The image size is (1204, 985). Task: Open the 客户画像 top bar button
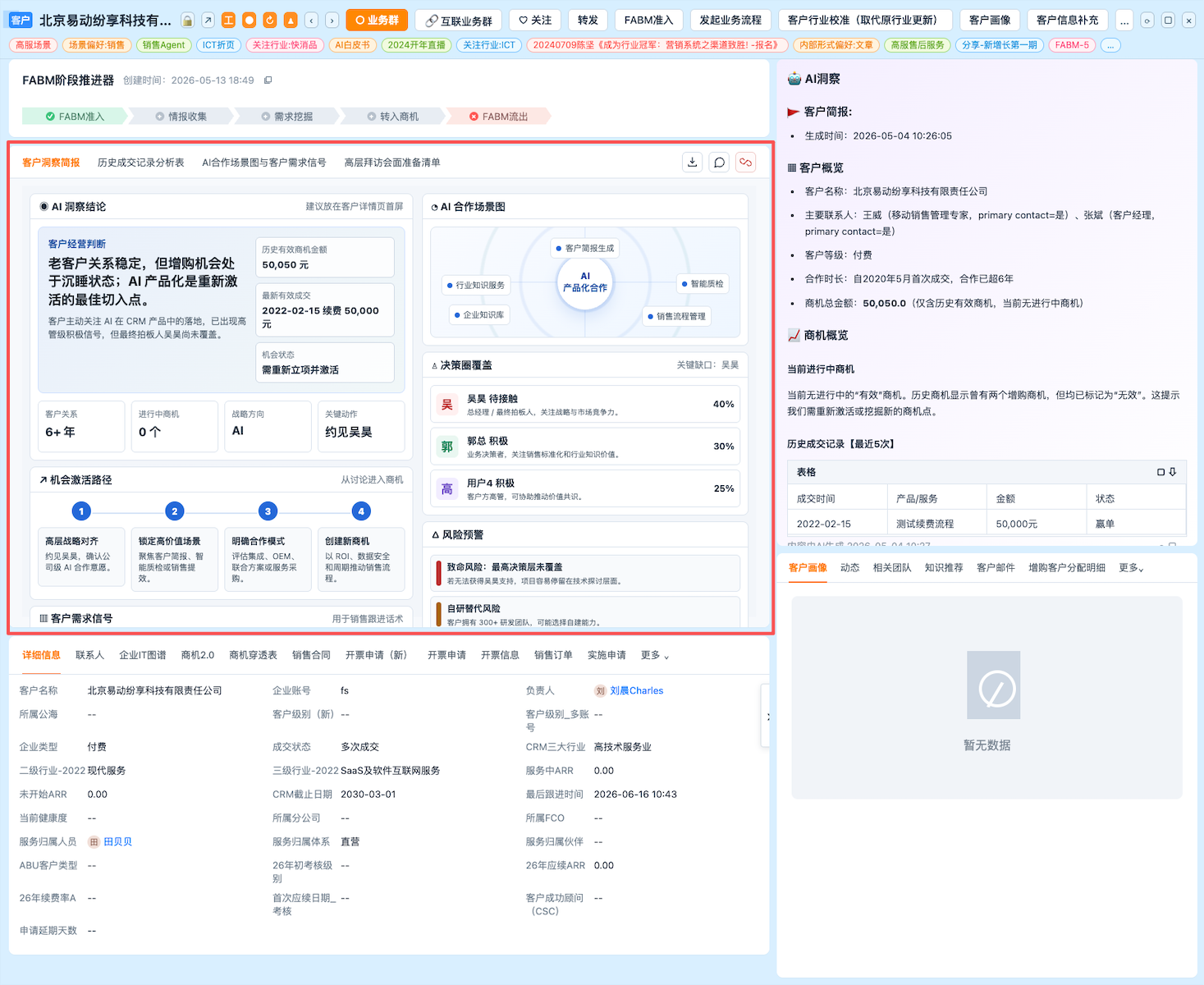(x=990, y=21)
